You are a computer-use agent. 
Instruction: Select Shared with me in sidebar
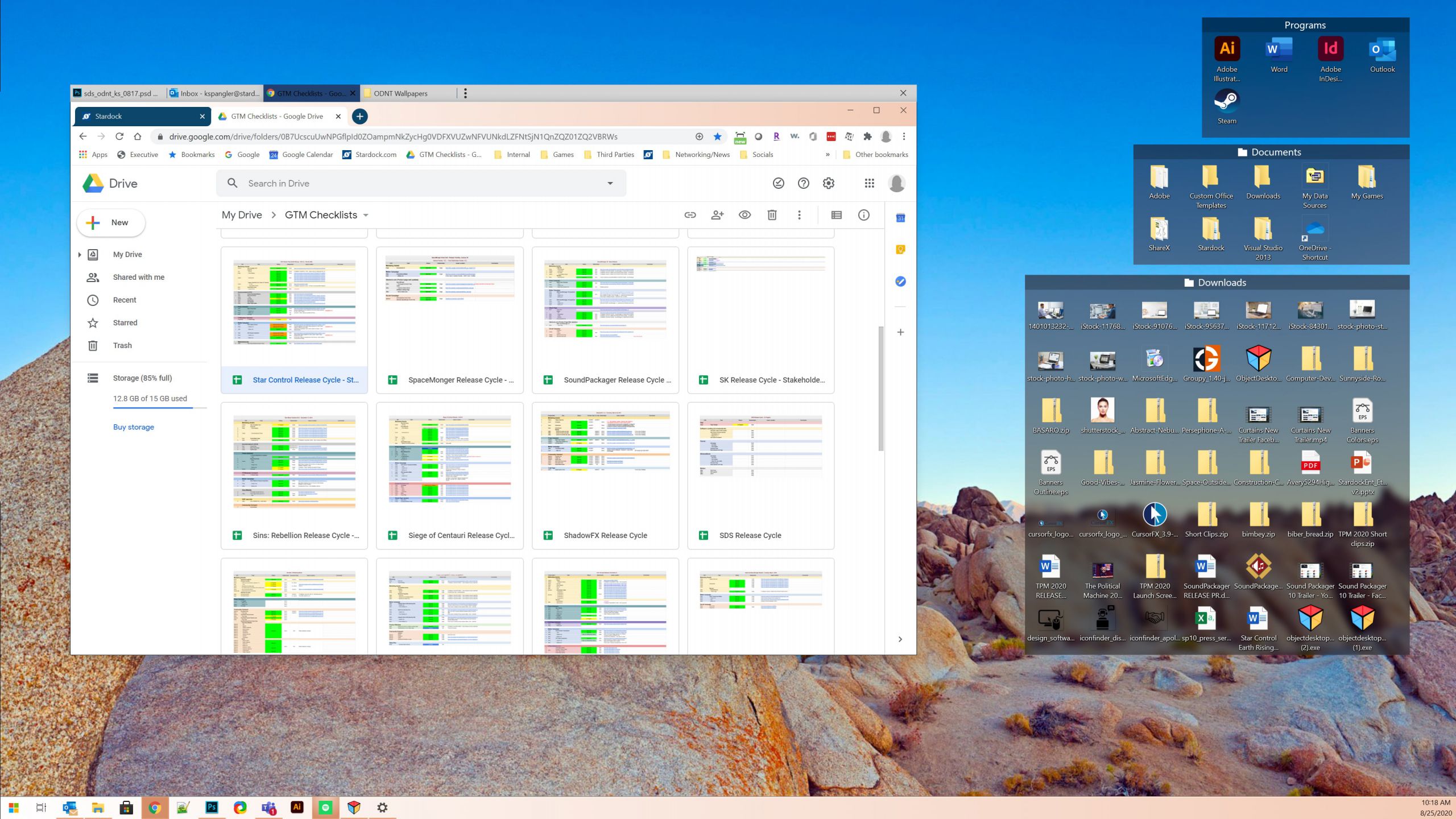tap(138, 278)
